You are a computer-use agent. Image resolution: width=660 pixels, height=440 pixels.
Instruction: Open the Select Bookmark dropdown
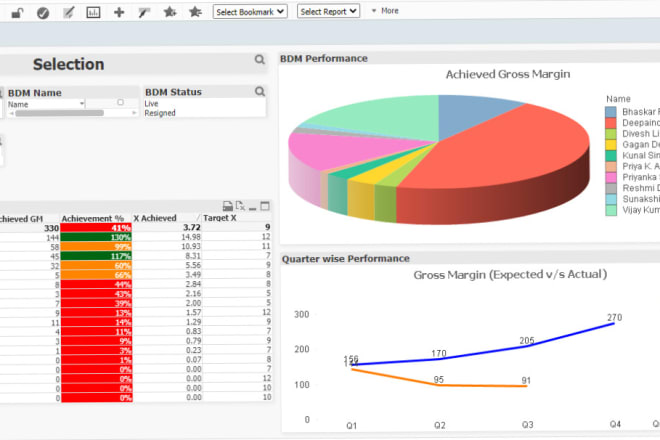point(250,12)
